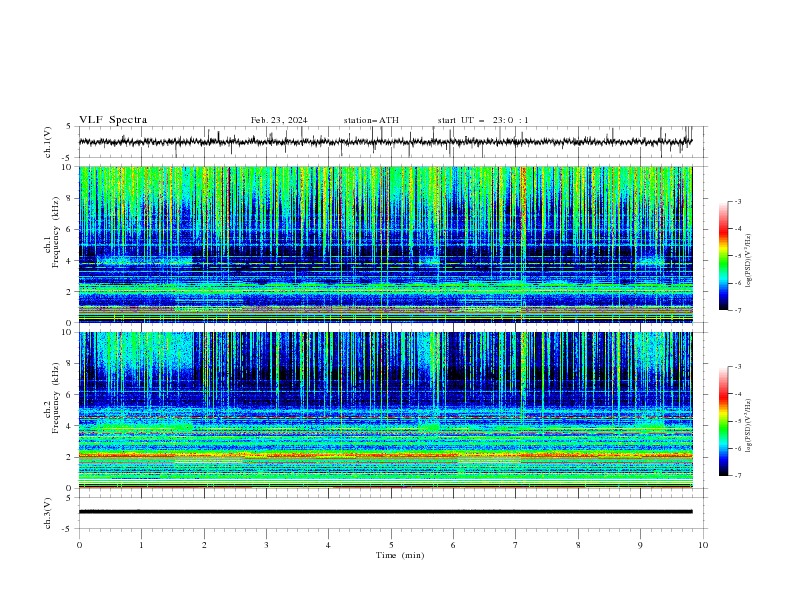This screenshot has width=792, height=612.
Task: Click the "ch.1(V)" axis label
Action: [48, 142]
